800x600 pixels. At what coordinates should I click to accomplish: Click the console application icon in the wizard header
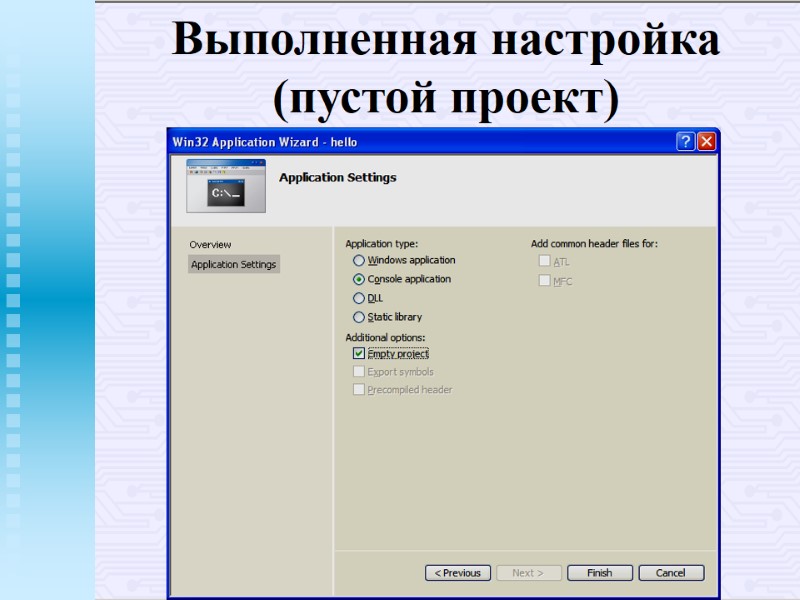[226, 186]
